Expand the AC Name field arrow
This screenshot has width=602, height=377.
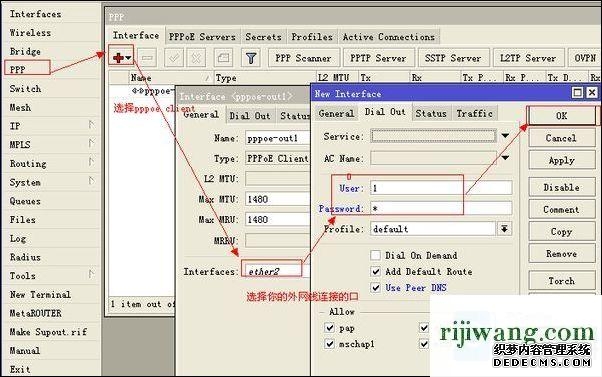pos(505,158)
